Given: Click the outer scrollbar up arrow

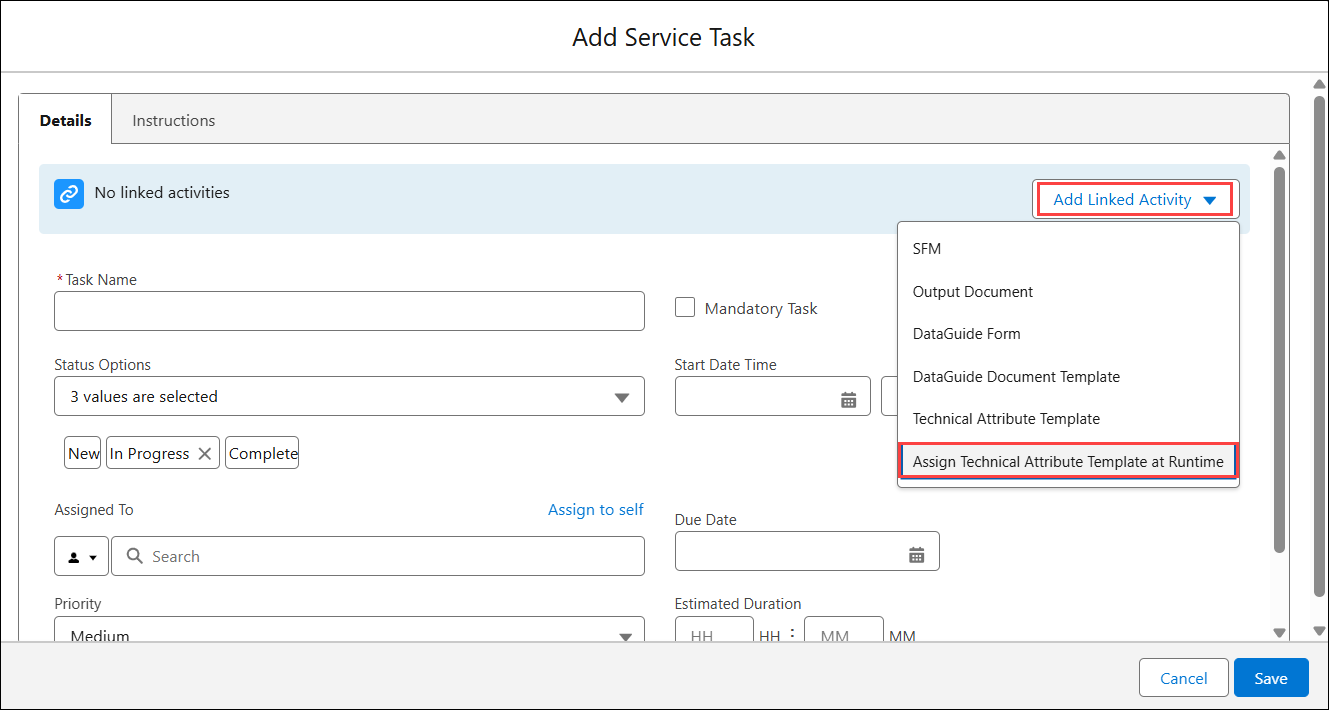Looking at the screenshot, I should (x=1318, y=86).
